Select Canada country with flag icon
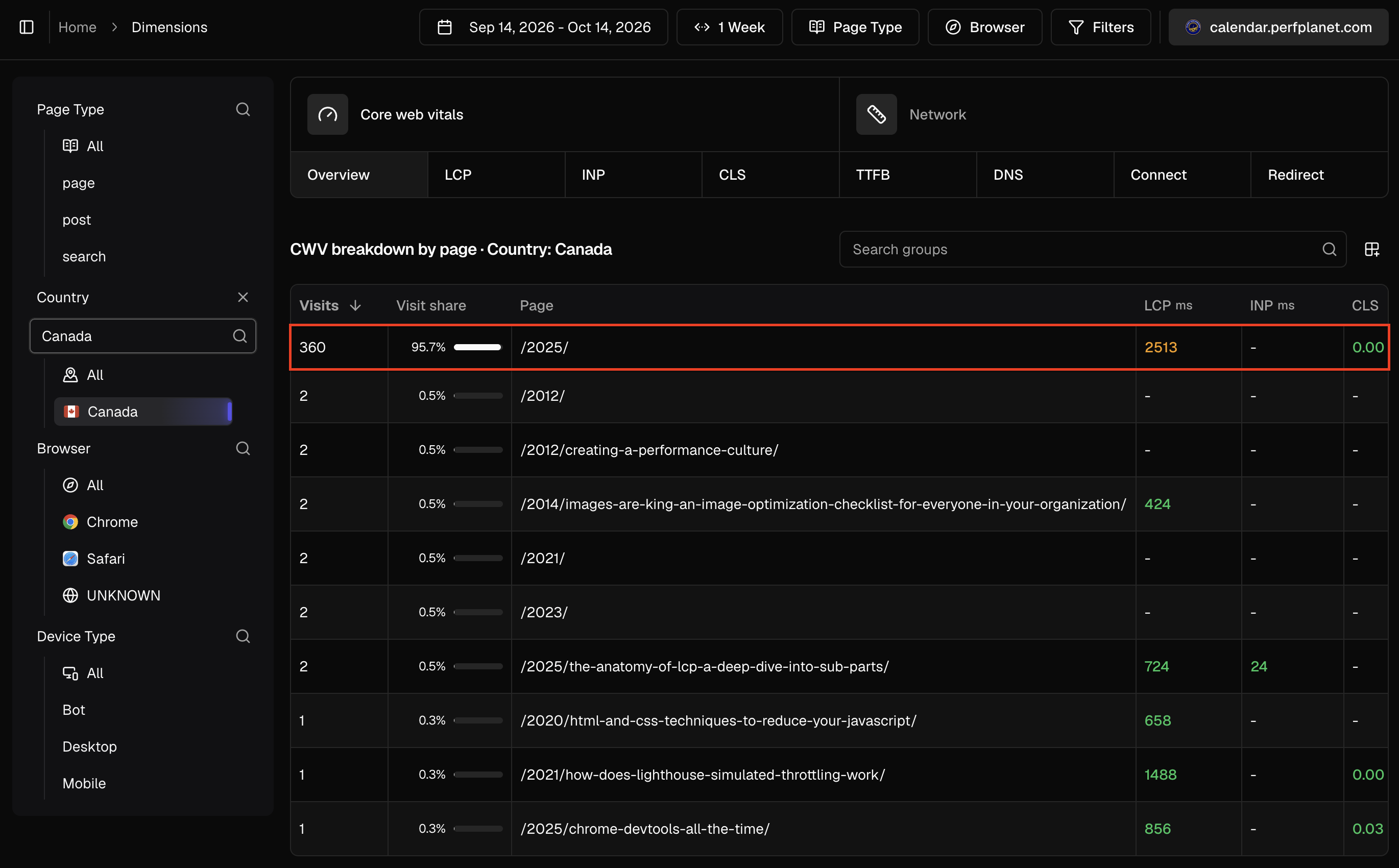The width and height of the screenshot is (1399, 868). 143,412
